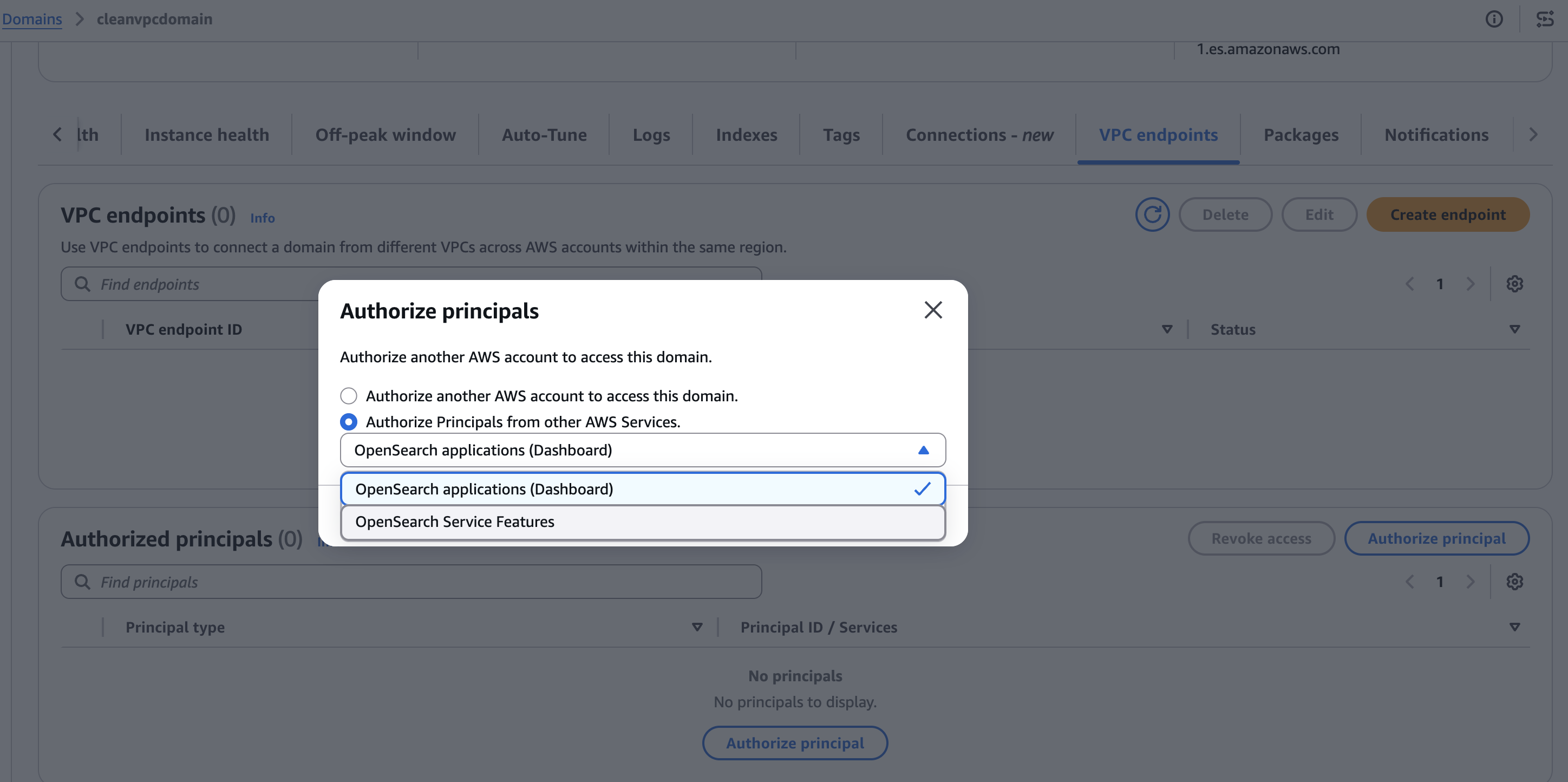The width and height of the screenshot is (1568, 782).
Task: Click the search icon in Find principals
Action: point(82,582)
